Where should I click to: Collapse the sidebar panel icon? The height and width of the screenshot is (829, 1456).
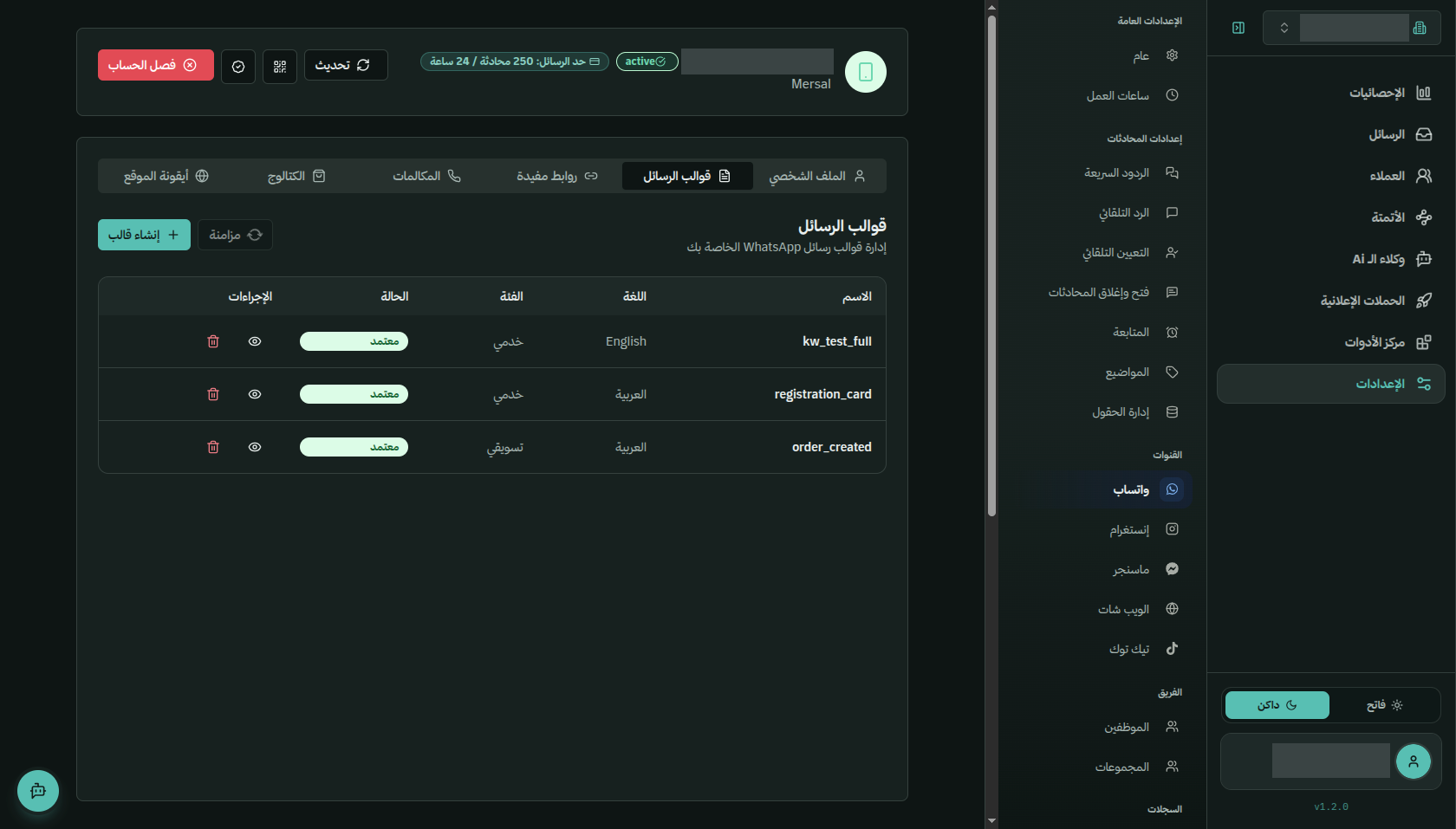(x=1238, y=28)
